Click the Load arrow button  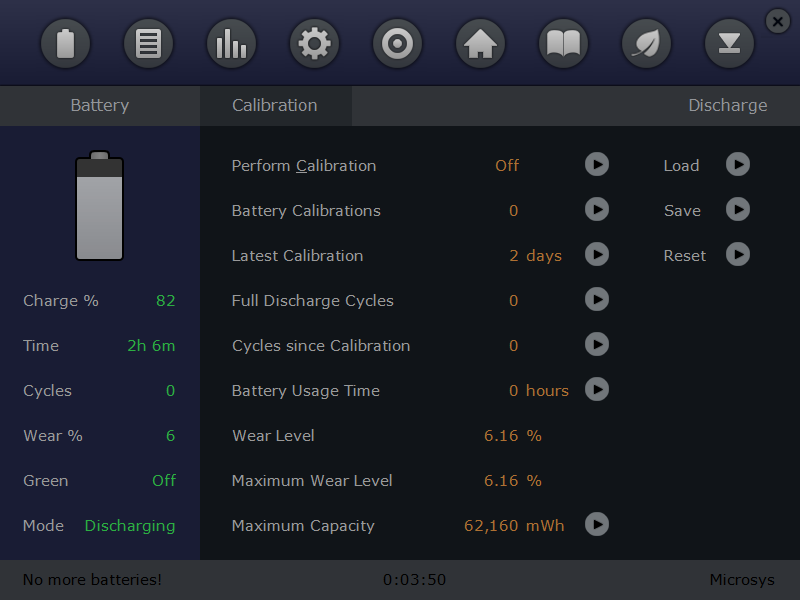(738, 164)
